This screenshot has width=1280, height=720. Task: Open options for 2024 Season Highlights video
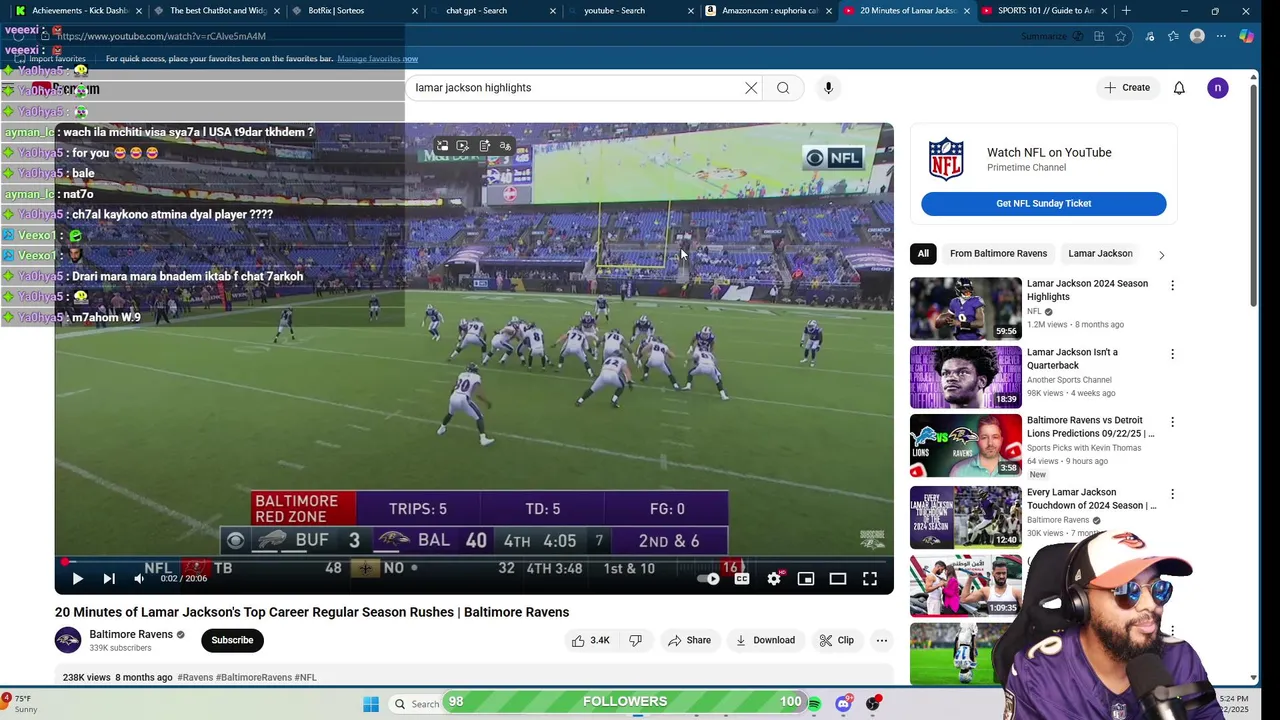point(1172,286)
